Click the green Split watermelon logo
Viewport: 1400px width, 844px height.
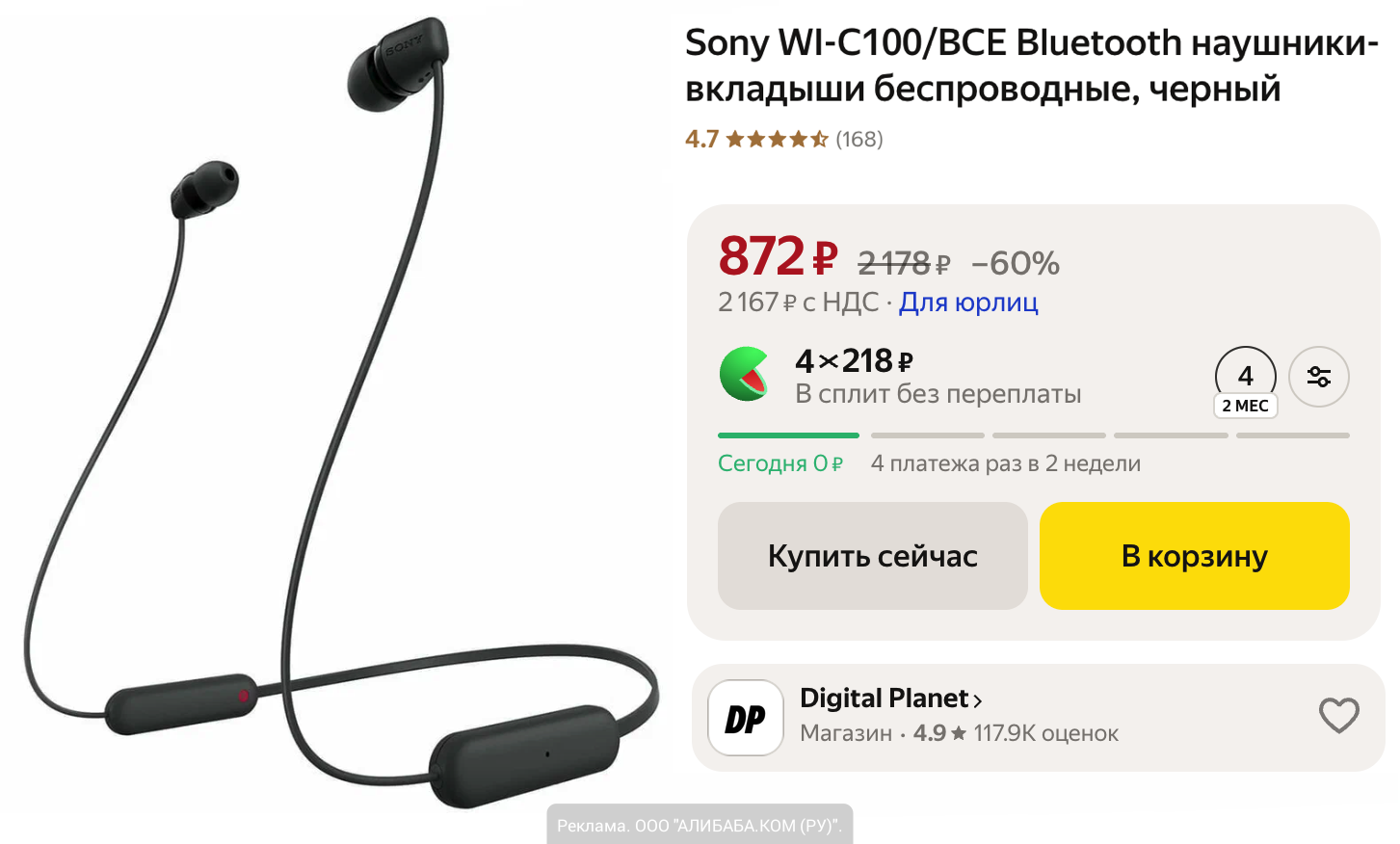point(745,375)
